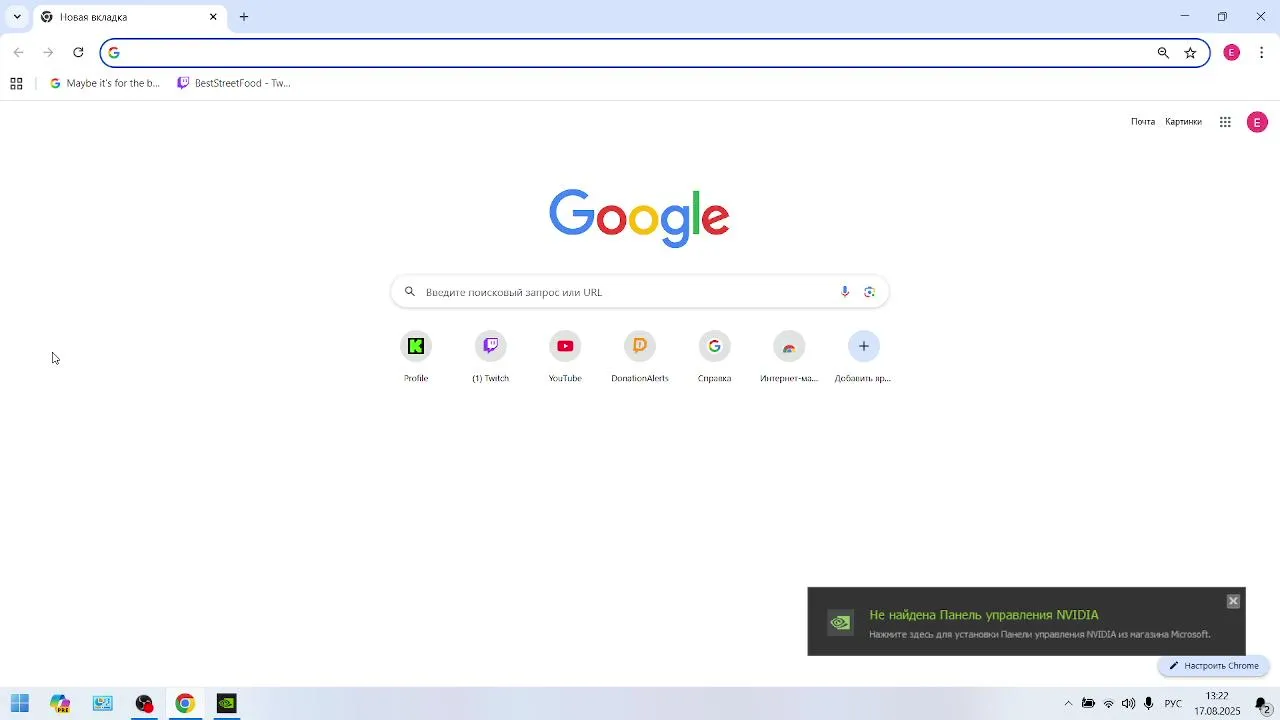
Task: Open the Chrome profile avatar in toolbar
Action: (x=1232, y=53)
